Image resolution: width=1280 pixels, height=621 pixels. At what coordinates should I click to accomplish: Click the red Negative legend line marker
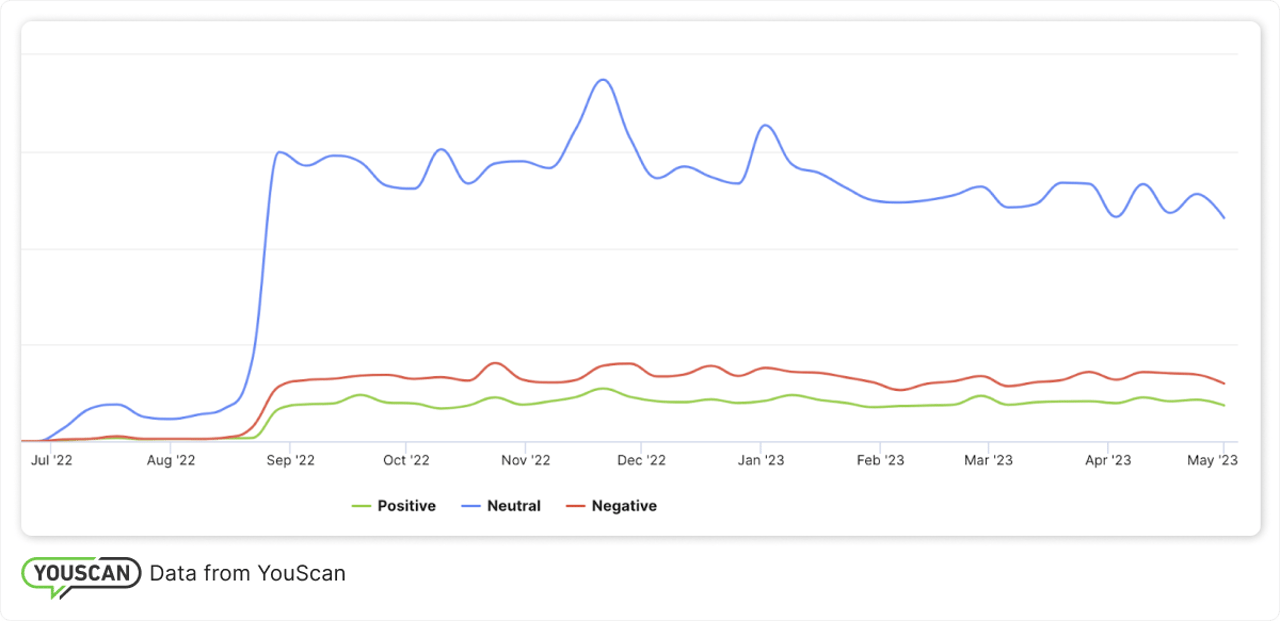click(x=575, y=506)
